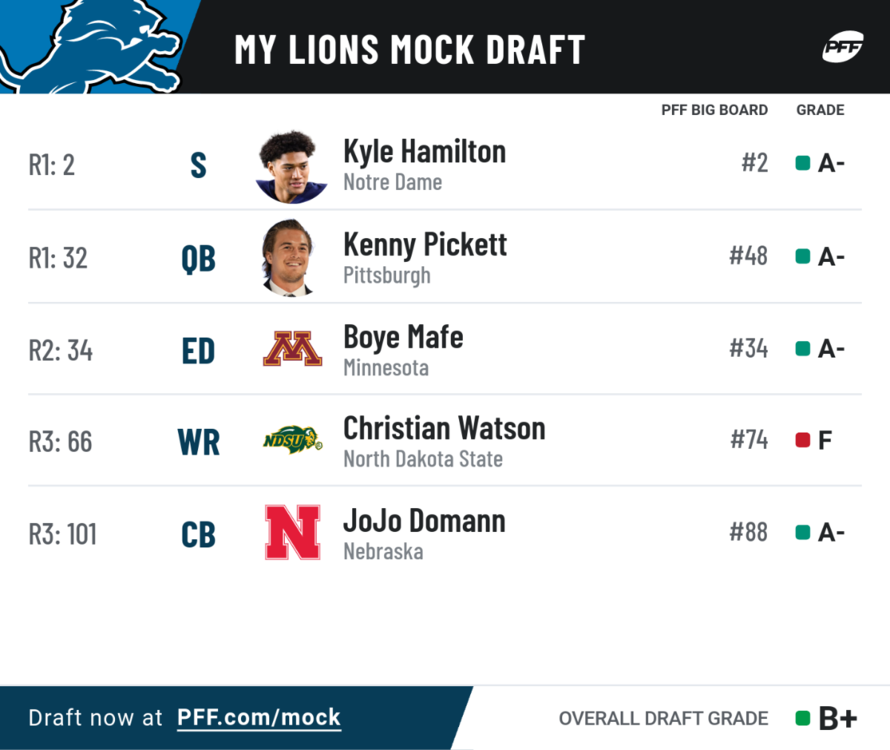Click the red F grade indicator
The width and height of the screenshot is (890, 750).
pos(802,440)
